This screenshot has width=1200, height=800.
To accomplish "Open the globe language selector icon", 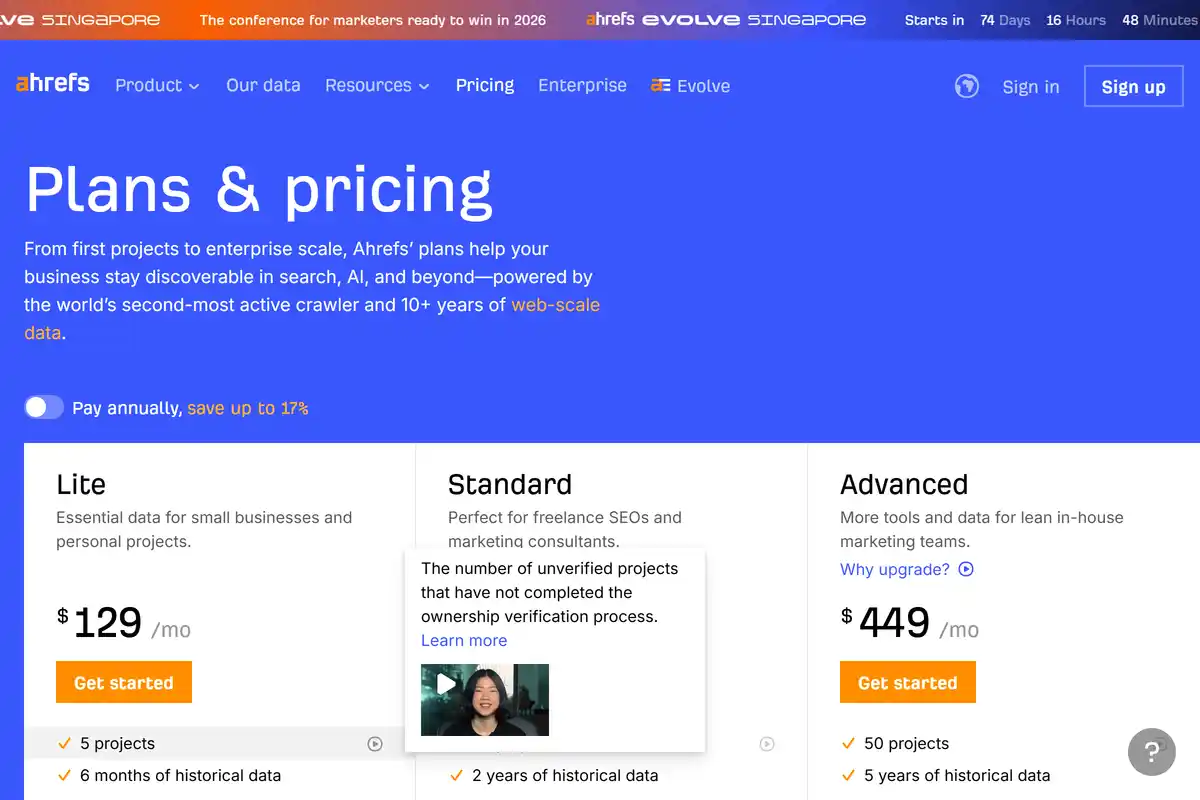I will (966, 86).
